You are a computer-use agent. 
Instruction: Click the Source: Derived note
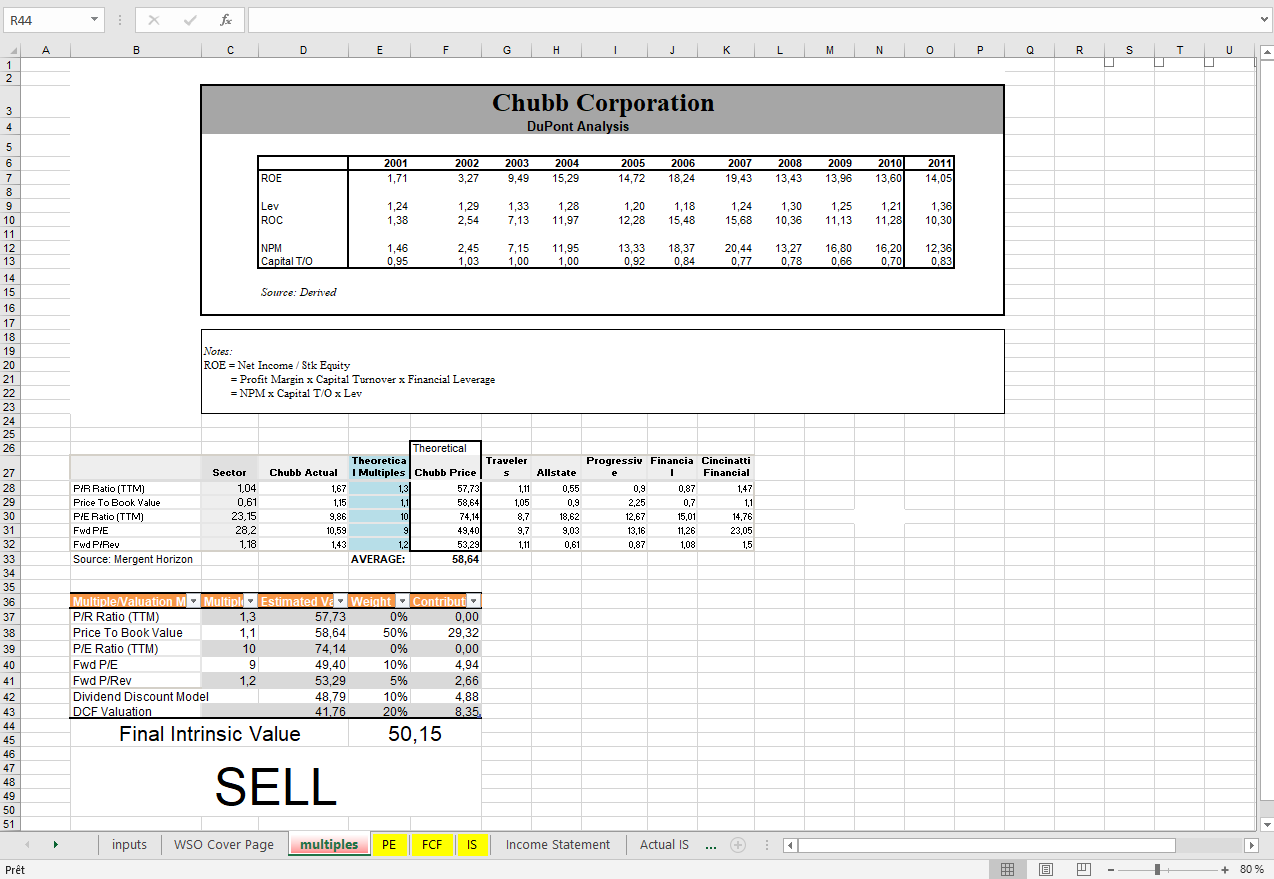(x=299, y=292)
